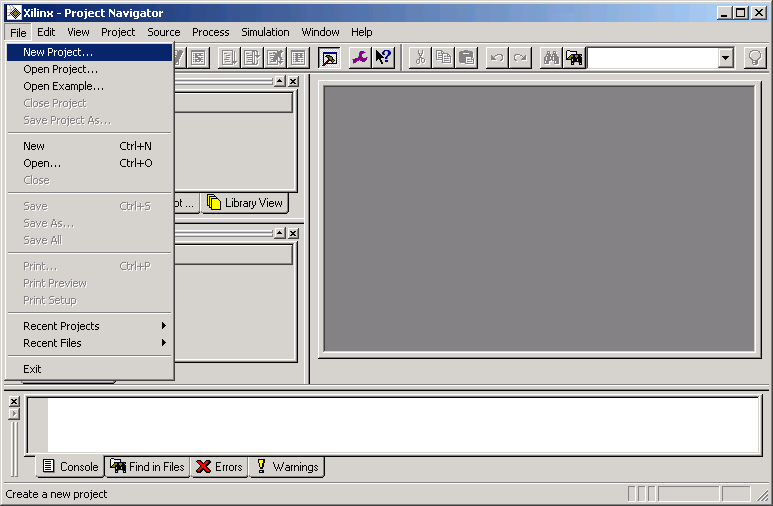The height and width of the screenshot is (506, 773).
Task: Open the search combo box dropdown arrow
Action: tap(725, 58)
